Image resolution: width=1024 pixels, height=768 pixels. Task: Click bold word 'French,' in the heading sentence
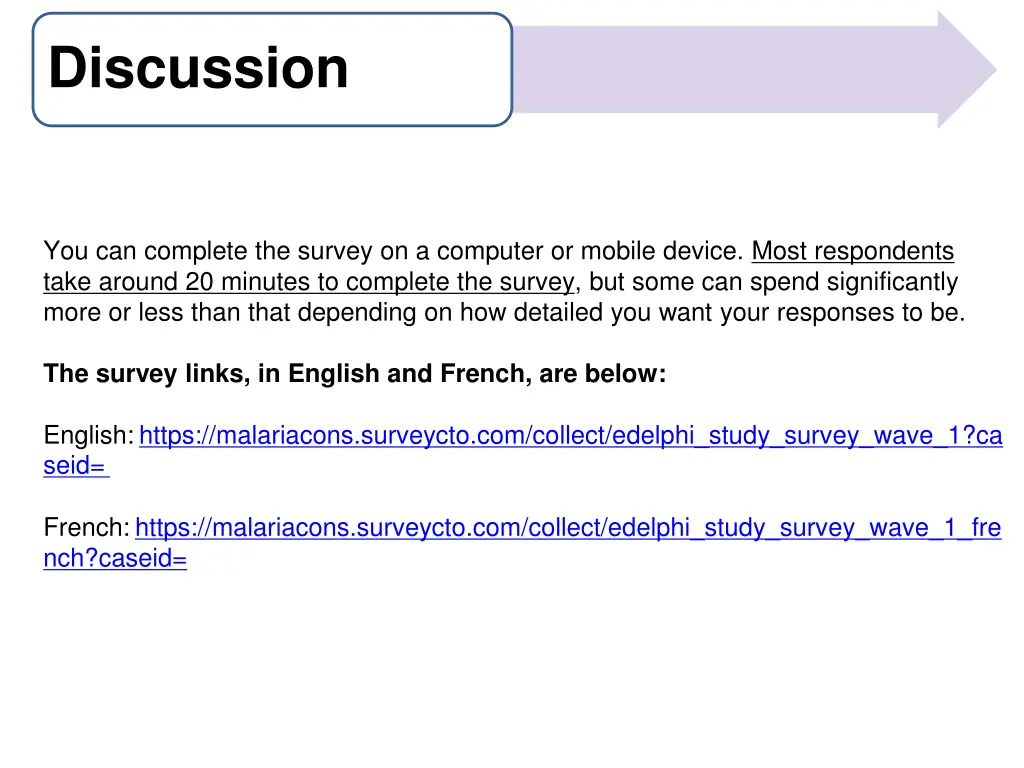(486, 374)
